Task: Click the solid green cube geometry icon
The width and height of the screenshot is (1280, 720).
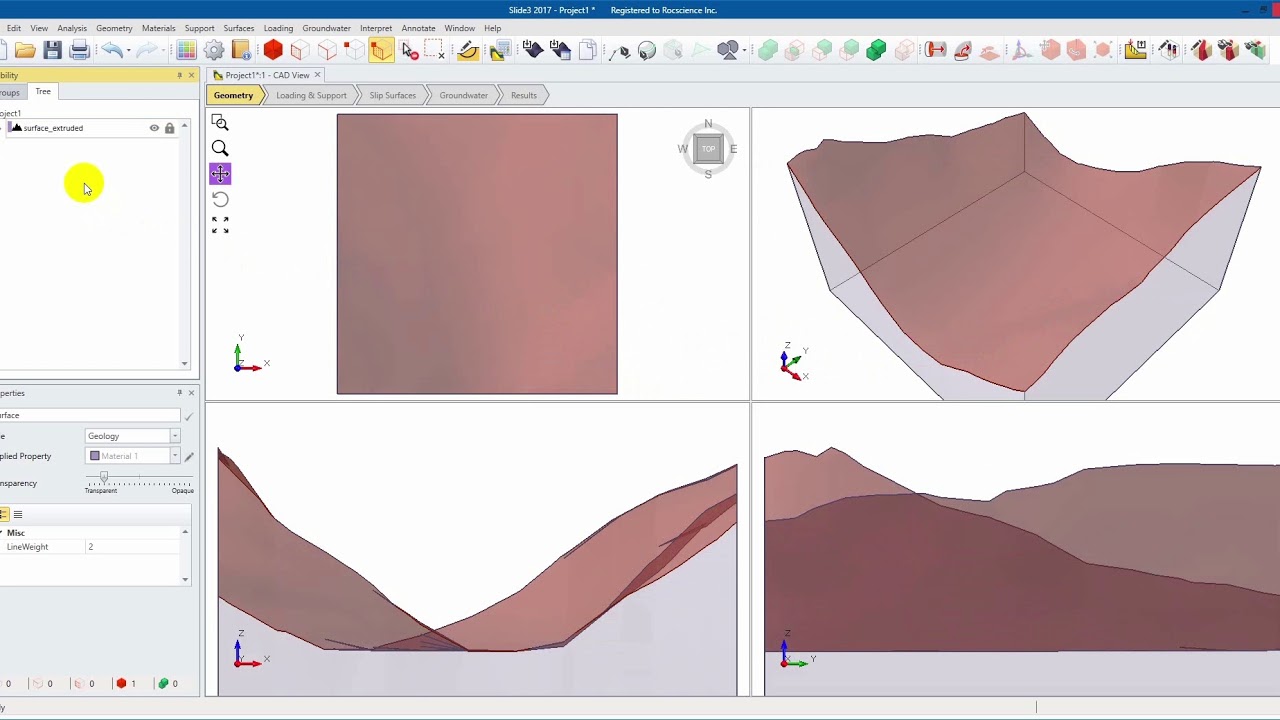Action: 876,50
